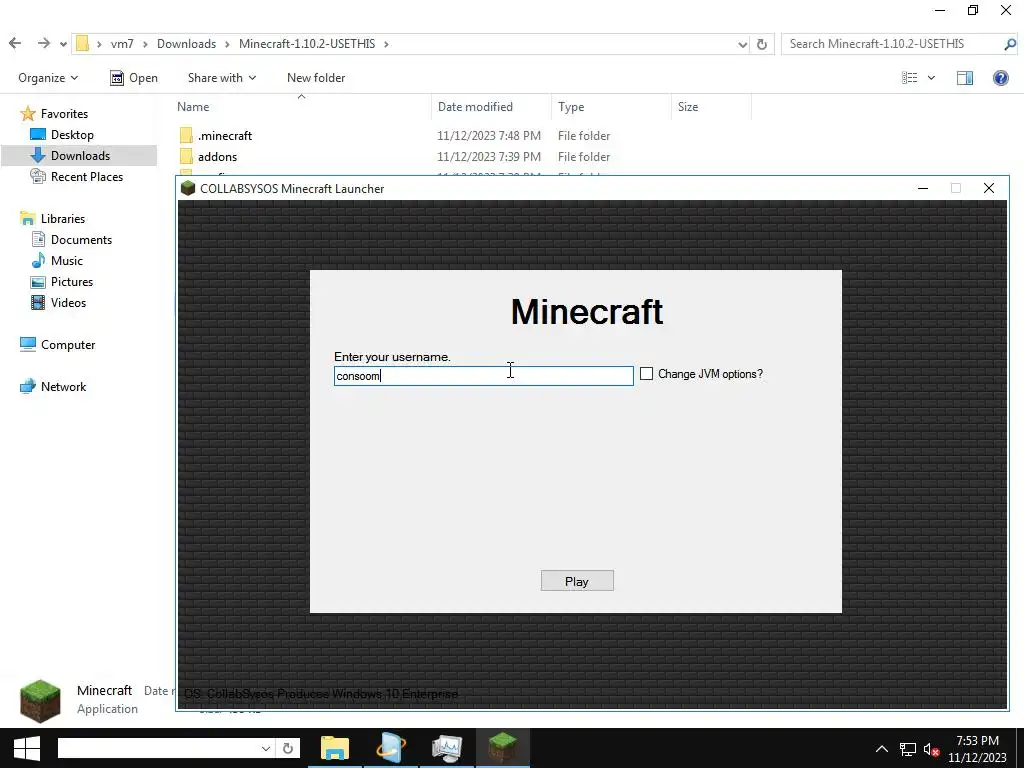This screenshot has height=768, width=1024.
Task: Minimize the Minecraft Launcher window
Action: pos(923,188)
